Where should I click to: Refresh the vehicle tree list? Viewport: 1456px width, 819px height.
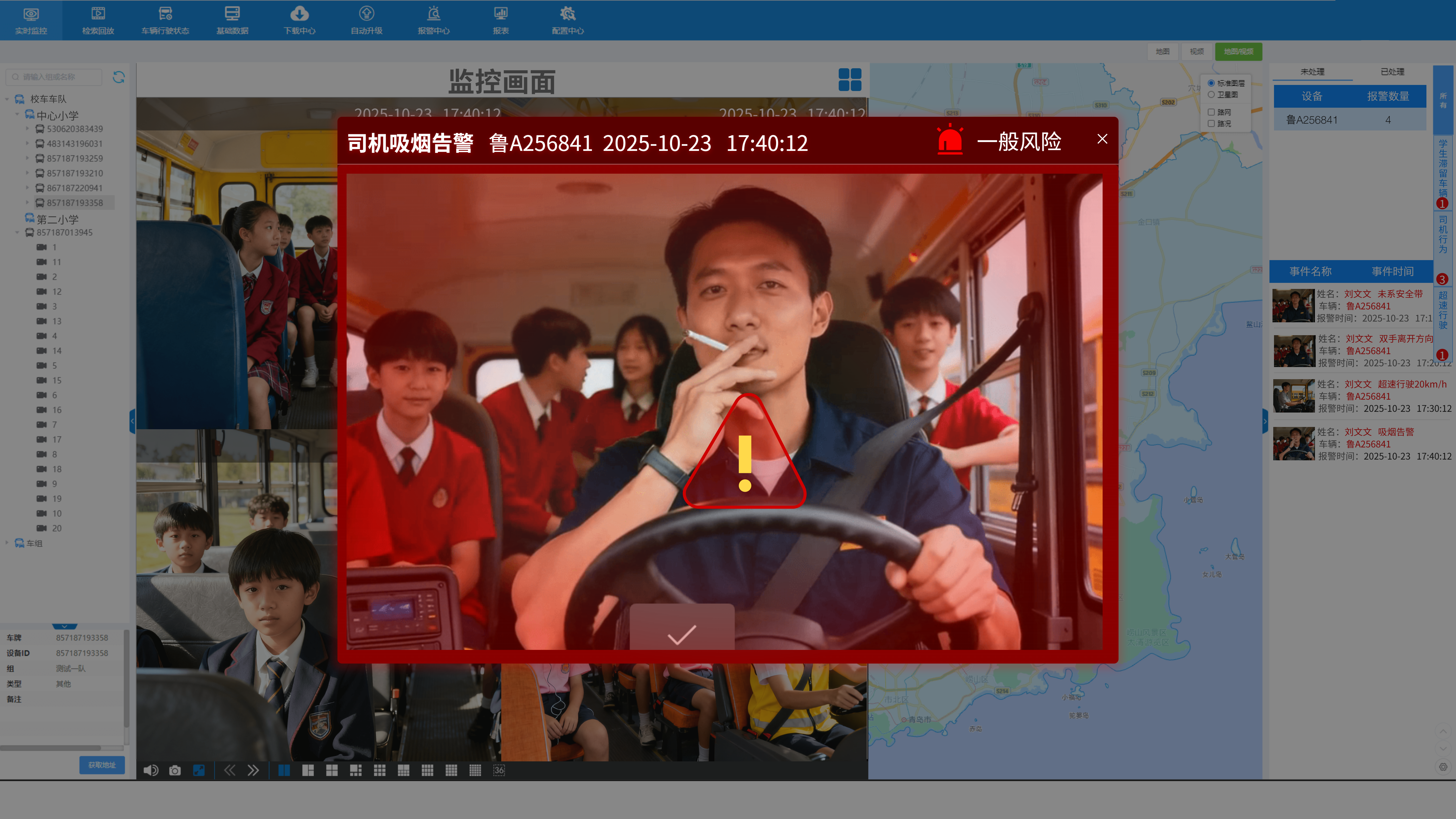point(119,77)
